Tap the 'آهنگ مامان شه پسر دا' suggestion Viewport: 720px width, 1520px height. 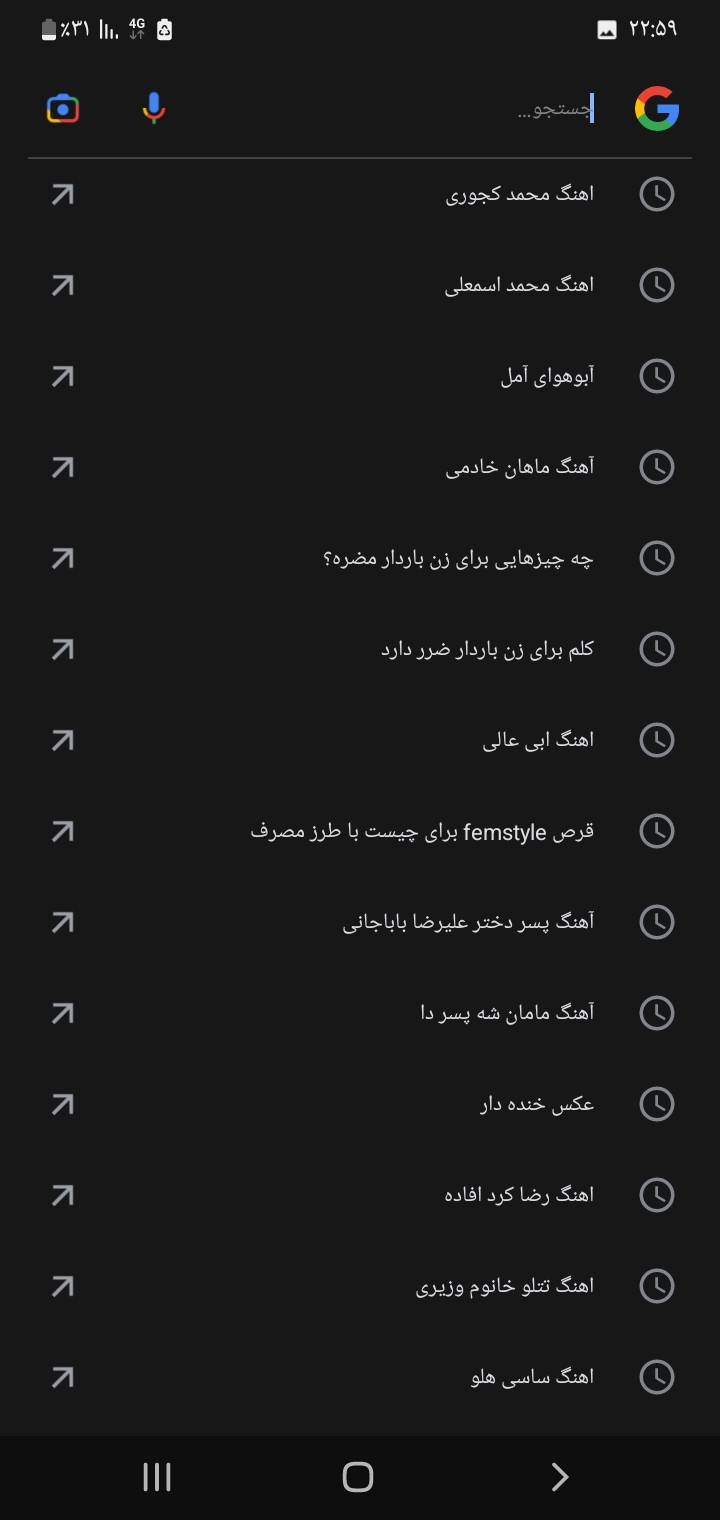507,1013
